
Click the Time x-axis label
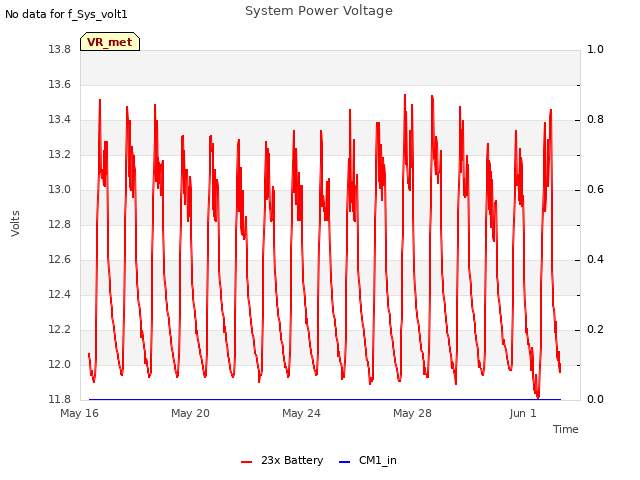coord(566,429)
